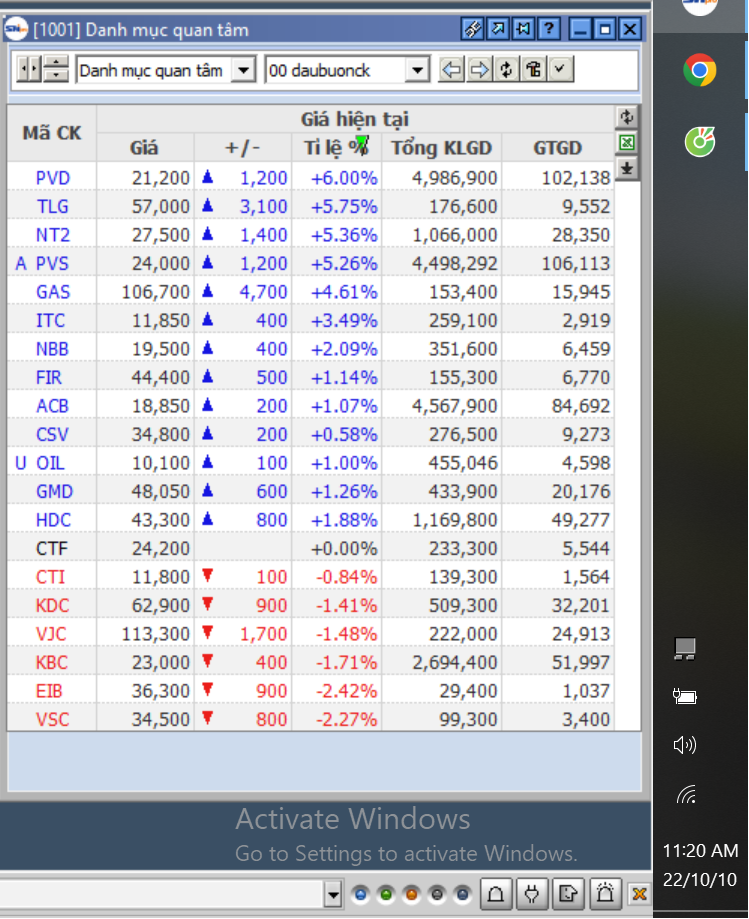Select the EIB stock code
Image resolution: width=749 pixels, height=919 pixels.
[49, 691]
